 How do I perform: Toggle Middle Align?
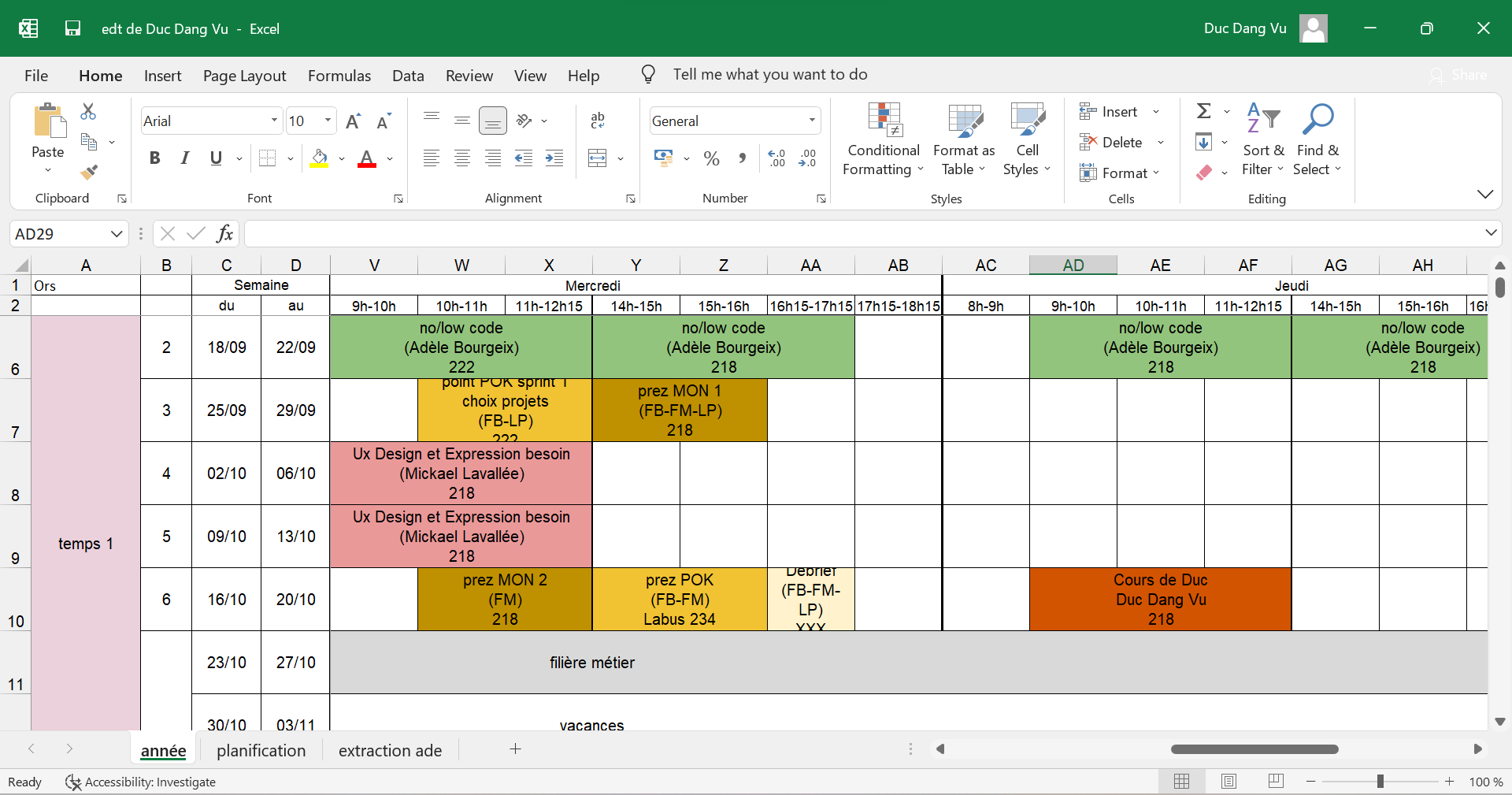[x=462, y=121]
